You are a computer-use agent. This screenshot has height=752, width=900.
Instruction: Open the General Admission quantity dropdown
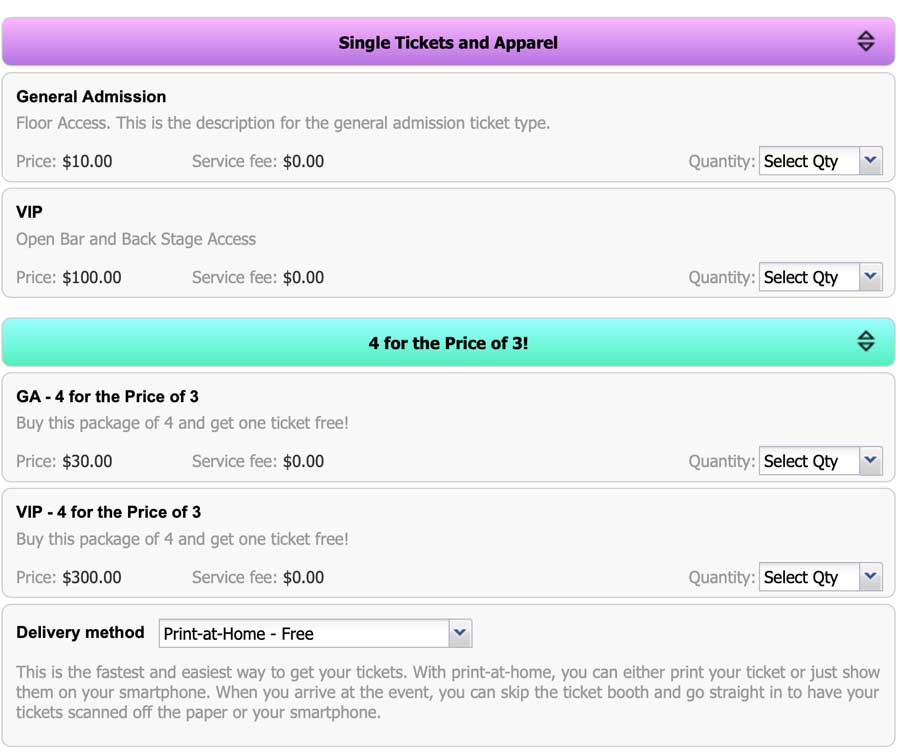[820, 161]
